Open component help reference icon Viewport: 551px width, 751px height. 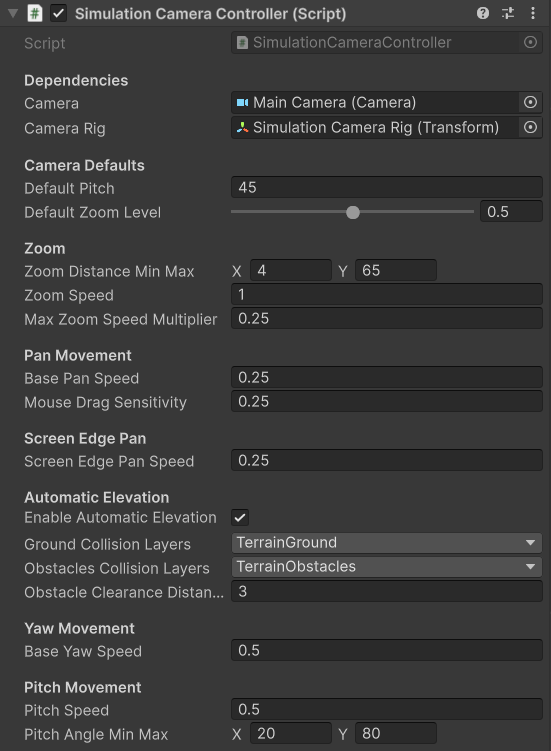[x=482, y=13]
